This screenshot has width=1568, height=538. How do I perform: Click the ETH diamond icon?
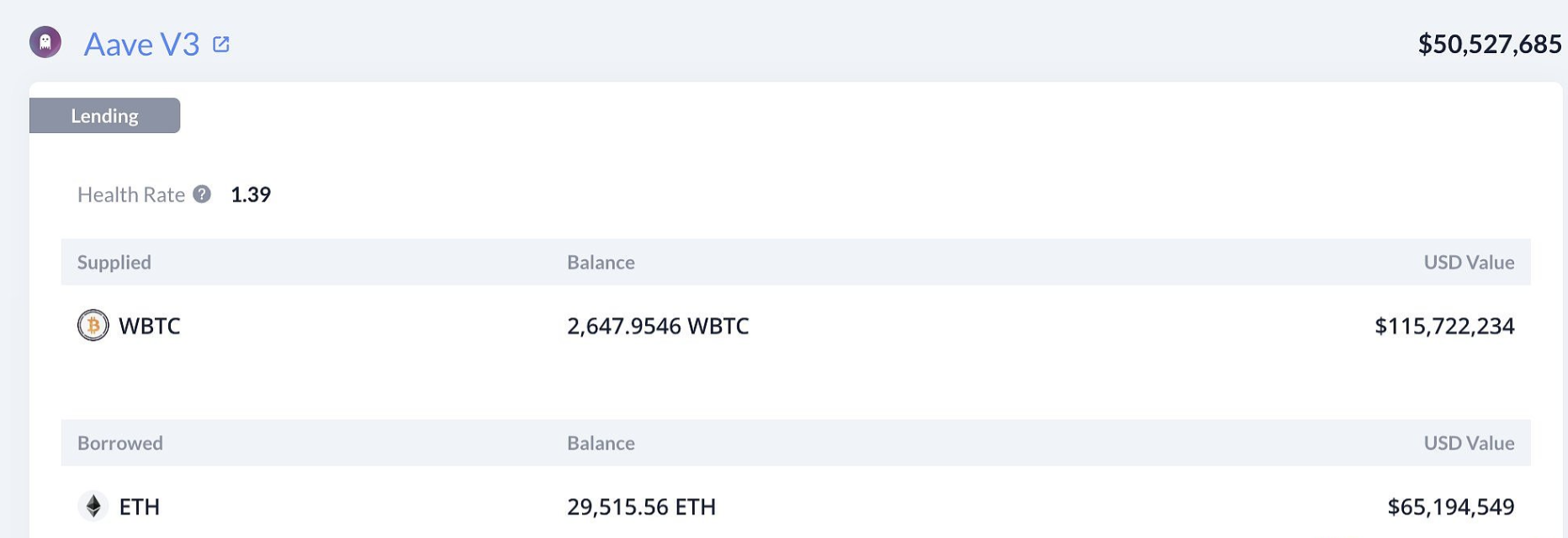tap(93, 506)
